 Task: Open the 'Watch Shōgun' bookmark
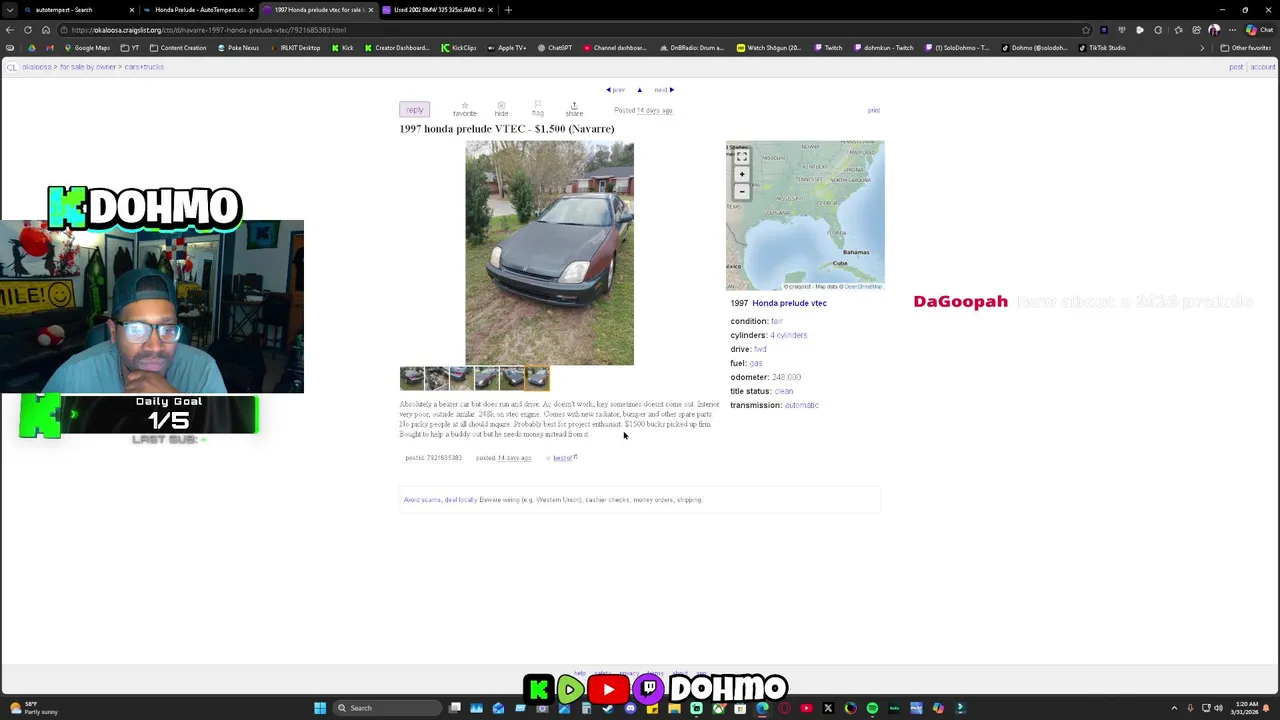[x=768, y=48]
